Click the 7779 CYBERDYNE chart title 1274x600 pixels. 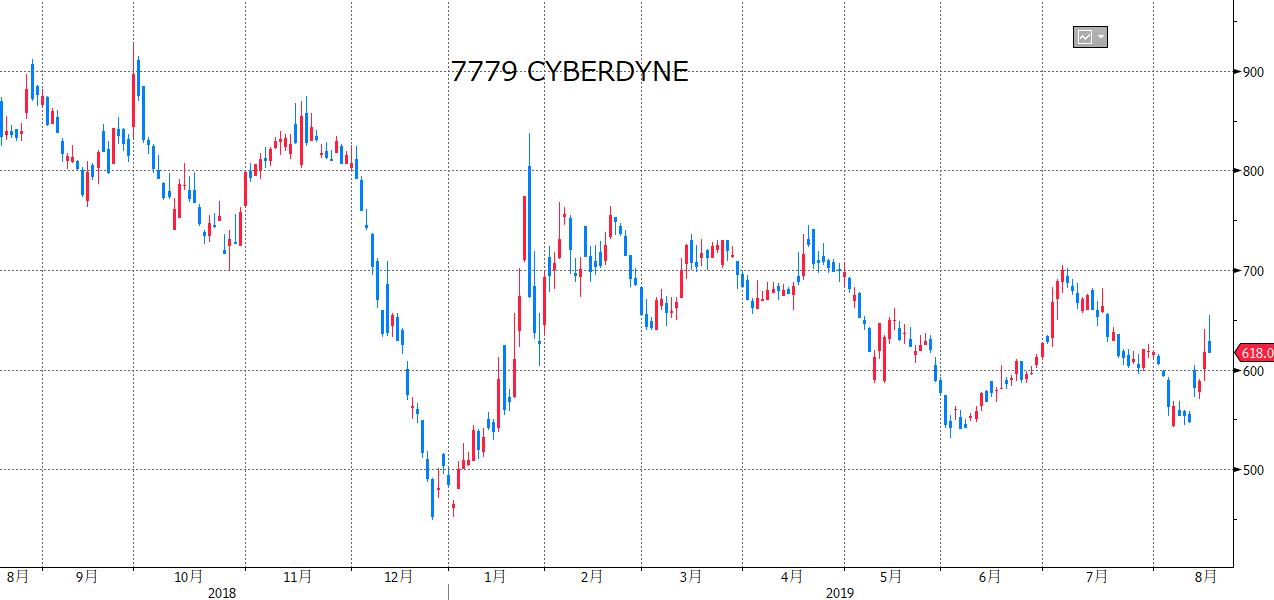click(569, 72)
